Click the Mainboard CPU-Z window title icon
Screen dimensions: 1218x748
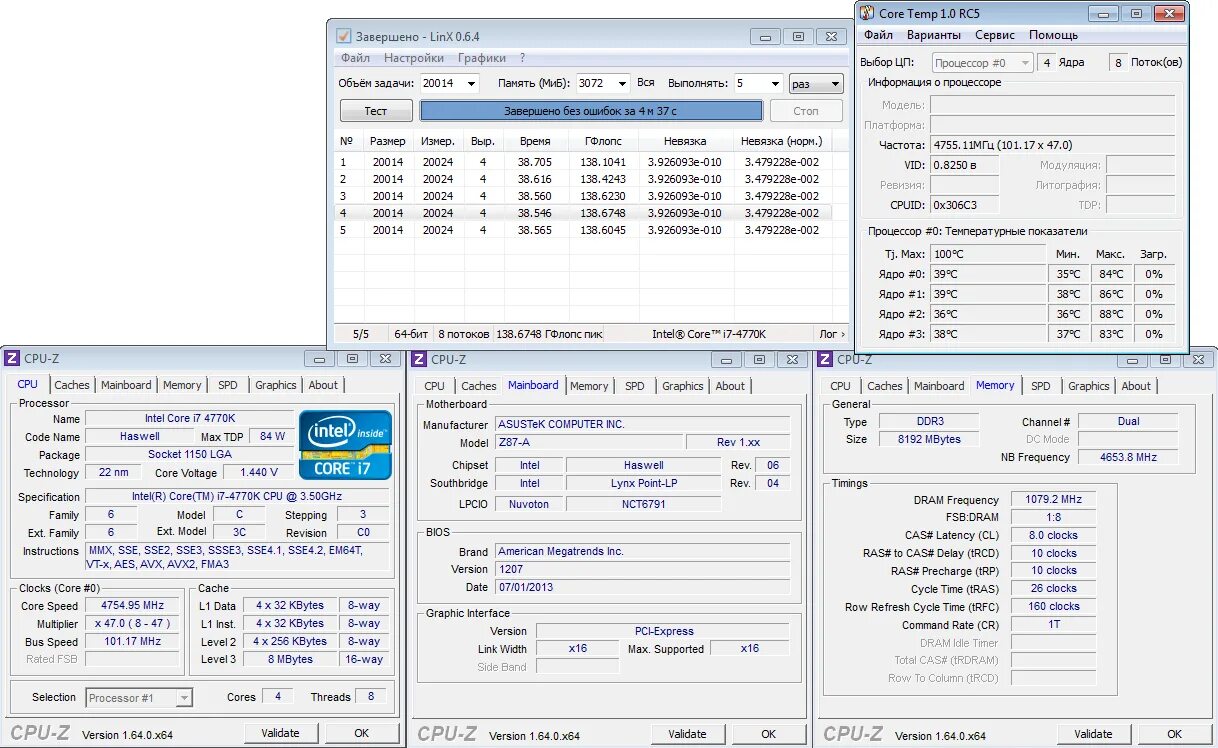(419, 359)
